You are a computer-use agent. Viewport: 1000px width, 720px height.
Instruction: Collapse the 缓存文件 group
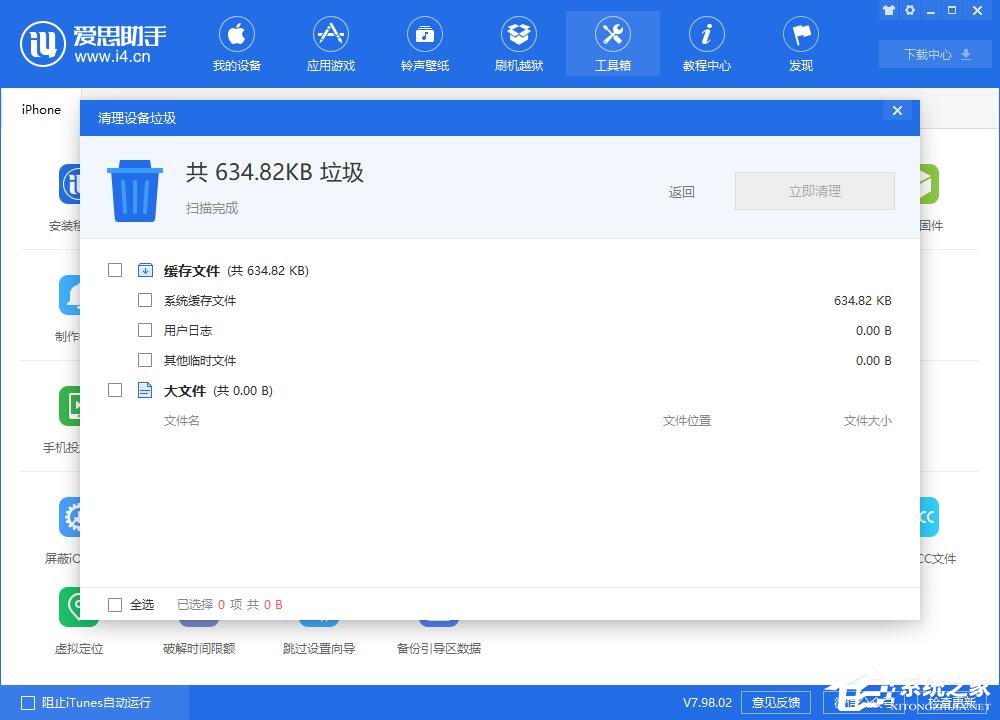[145, 270]
